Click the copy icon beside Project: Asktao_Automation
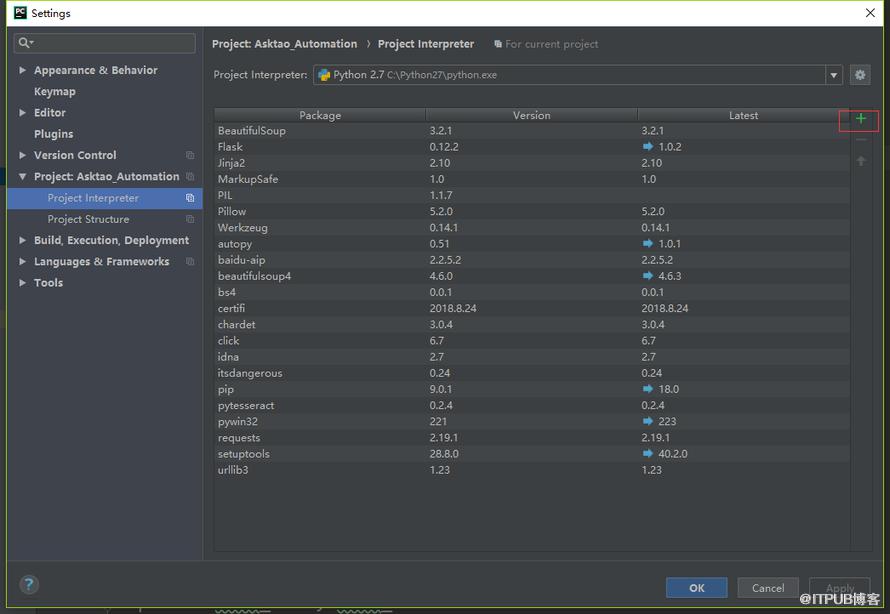 coord(190,176)
